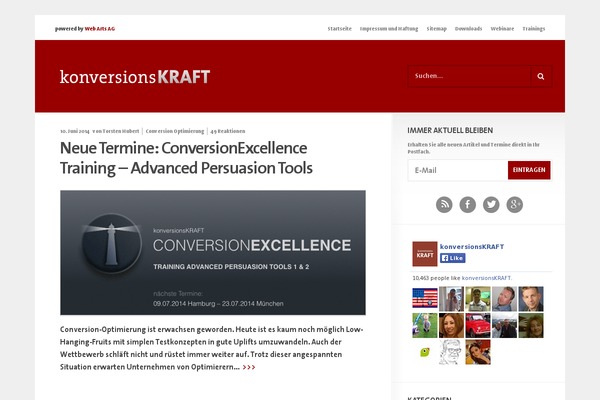Open the Twitter round icon

point(491,204)
